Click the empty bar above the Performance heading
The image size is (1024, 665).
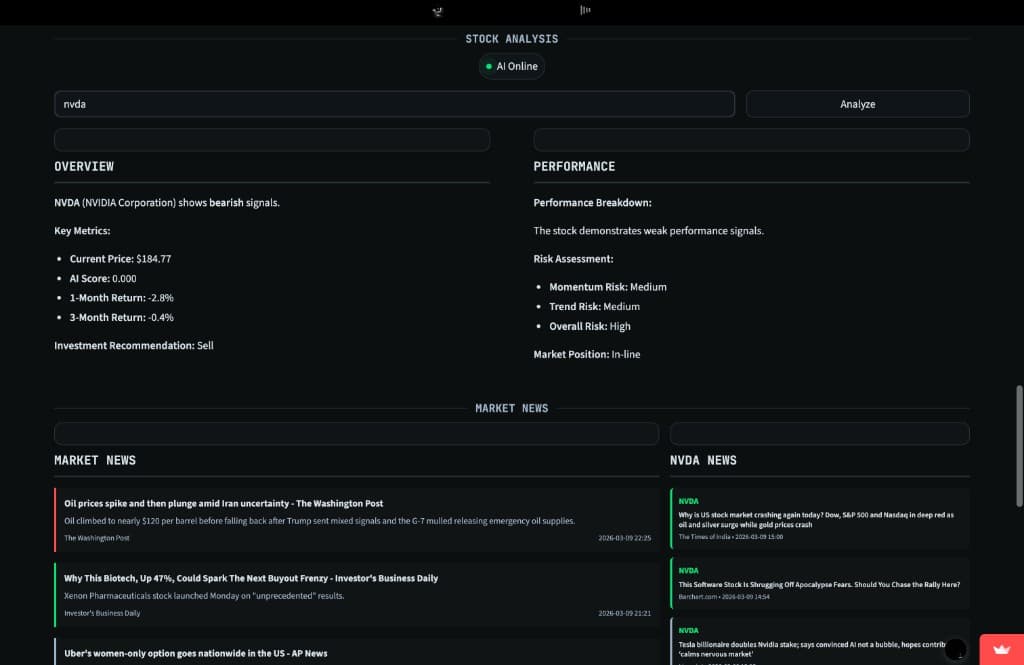(x=751, y=140)
